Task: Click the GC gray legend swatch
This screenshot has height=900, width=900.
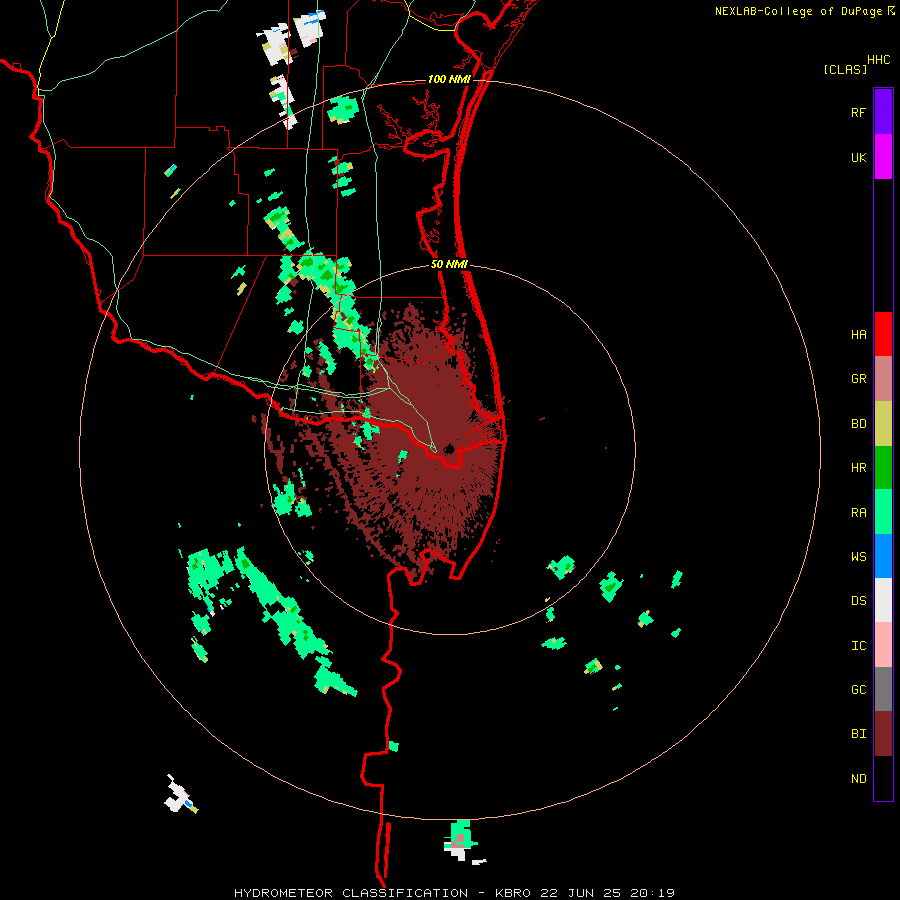Action: pos(883,689)
